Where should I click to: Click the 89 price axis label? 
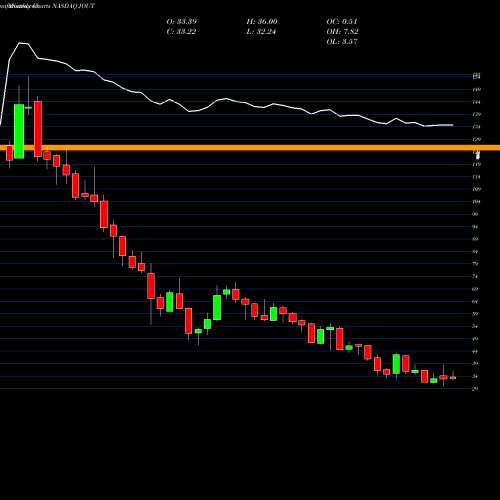(x=476, y=239)
